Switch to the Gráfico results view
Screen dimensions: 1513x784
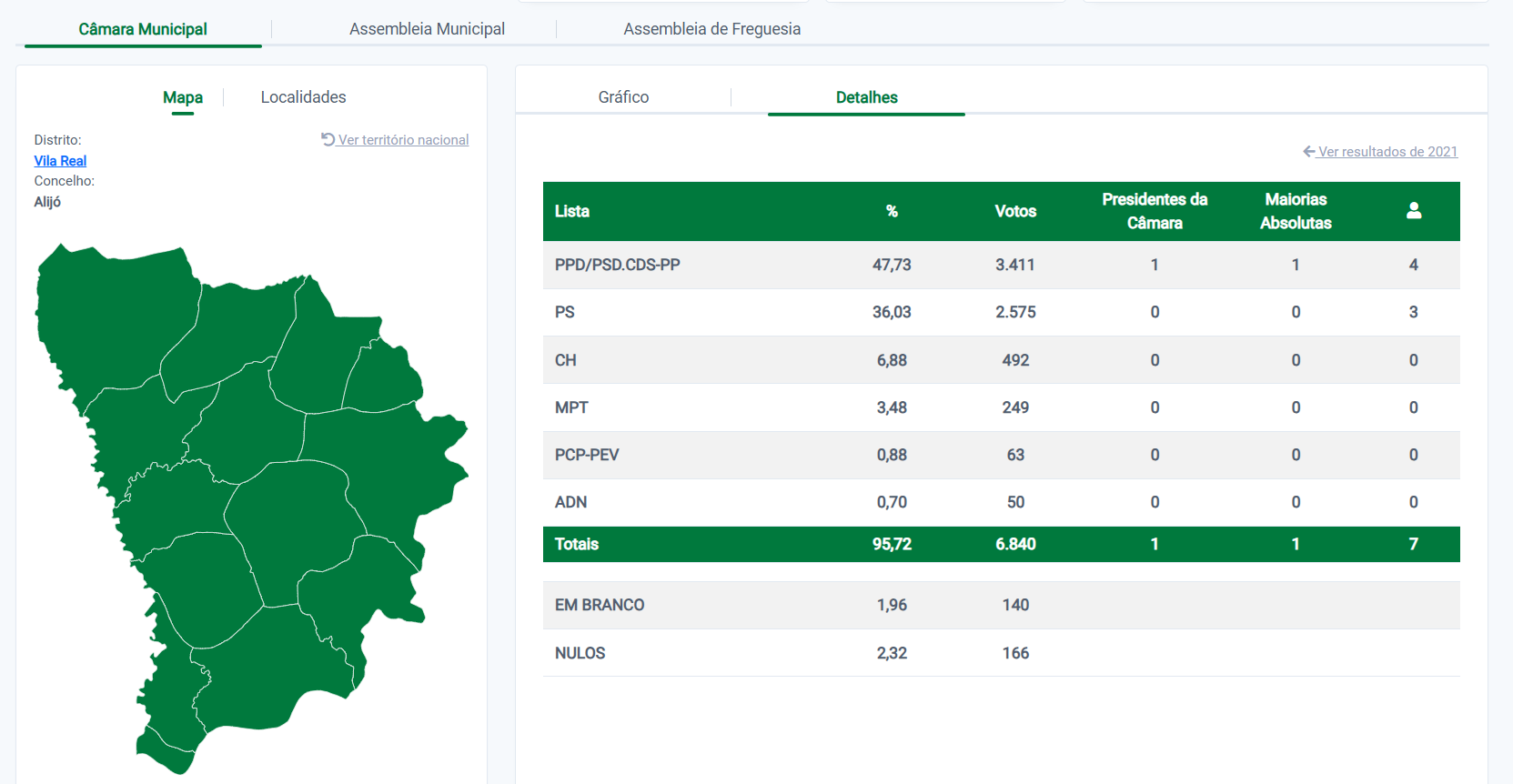pyautogui.click(x=623, y=97)
